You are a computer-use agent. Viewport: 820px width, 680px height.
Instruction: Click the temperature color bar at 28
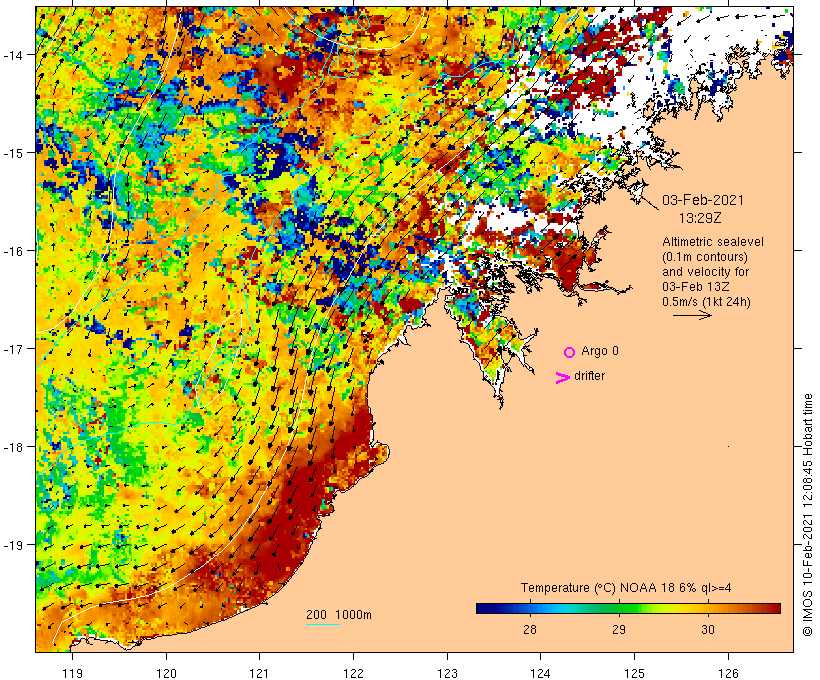click(x=530, y=608)
